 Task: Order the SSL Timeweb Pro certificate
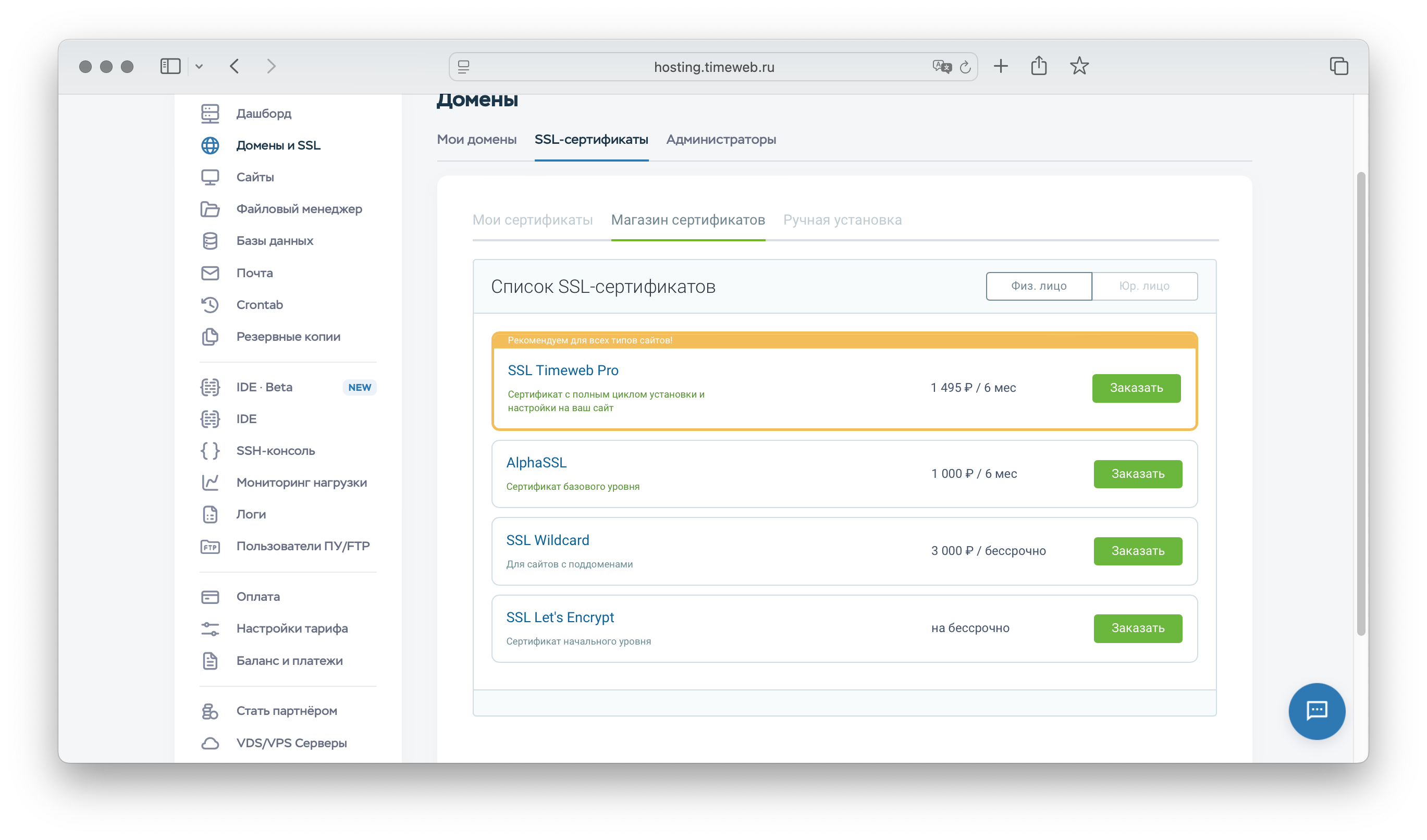(x=1136, y=388)
